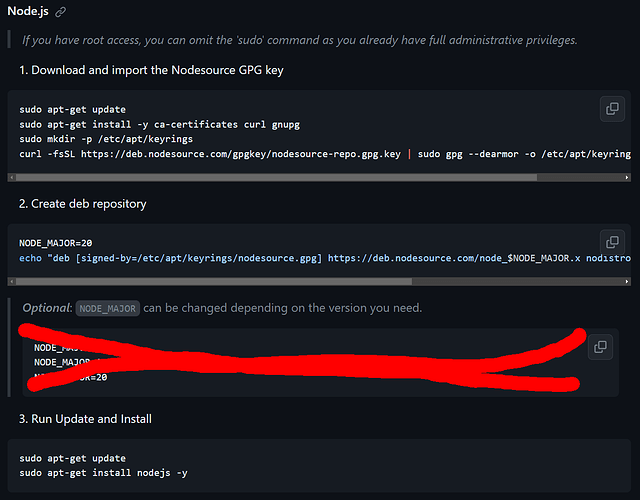Click 'sudo apt-get install nodejs -y' line
The width and height of the screenshot is (640, 500).
click(x=103, y=473)
